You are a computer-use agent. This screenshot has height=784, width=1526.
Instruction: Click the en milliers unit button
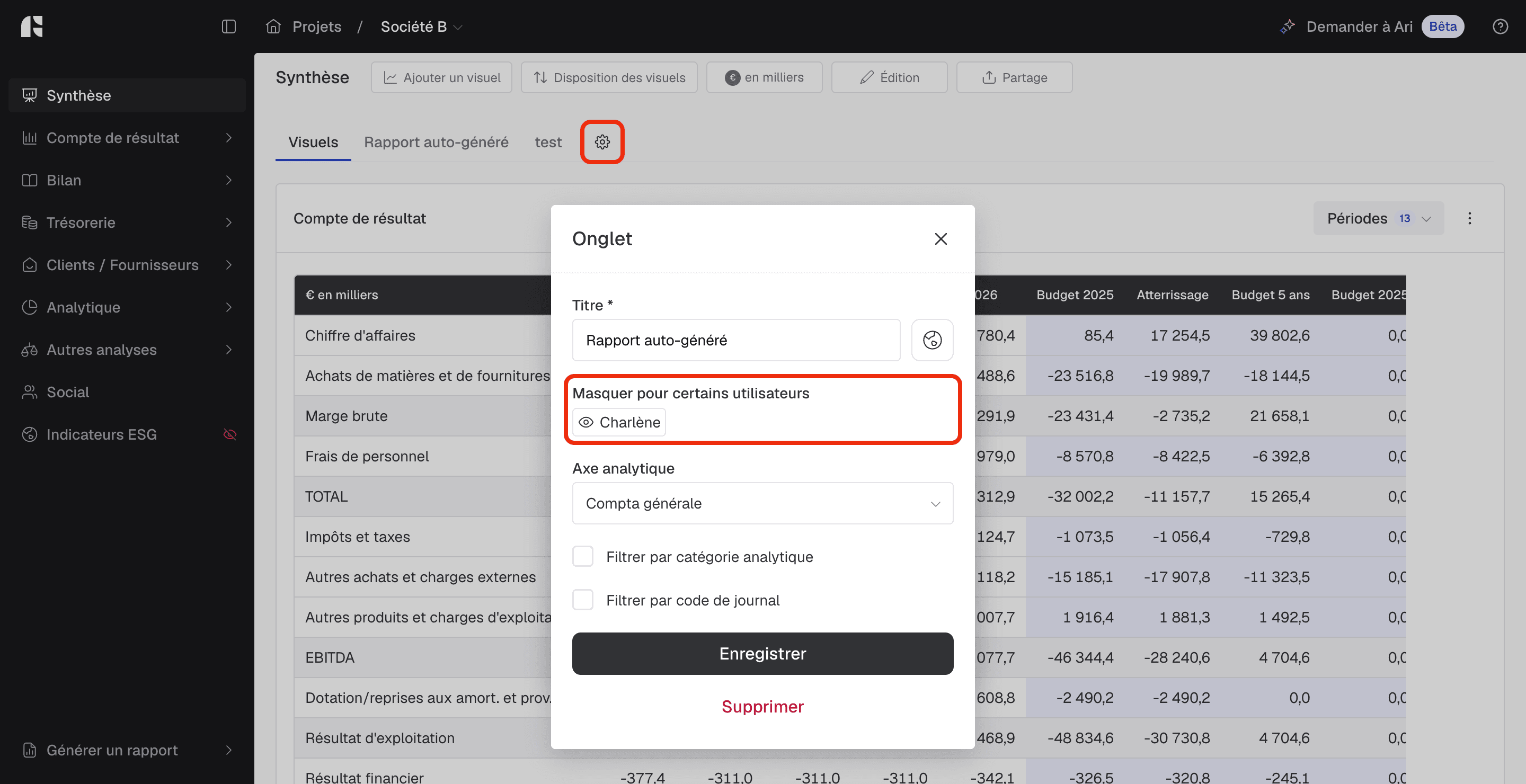[x=764, y=77]
